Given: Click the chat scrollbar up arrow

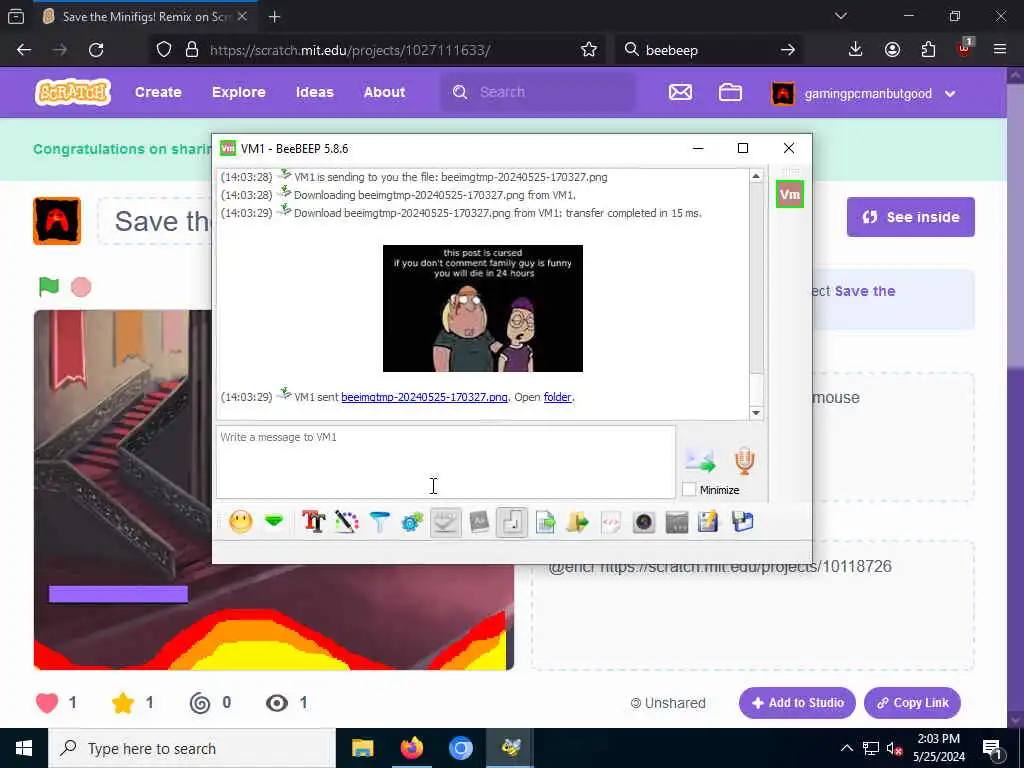Looking at the screenshot, I should click(756, 176).
